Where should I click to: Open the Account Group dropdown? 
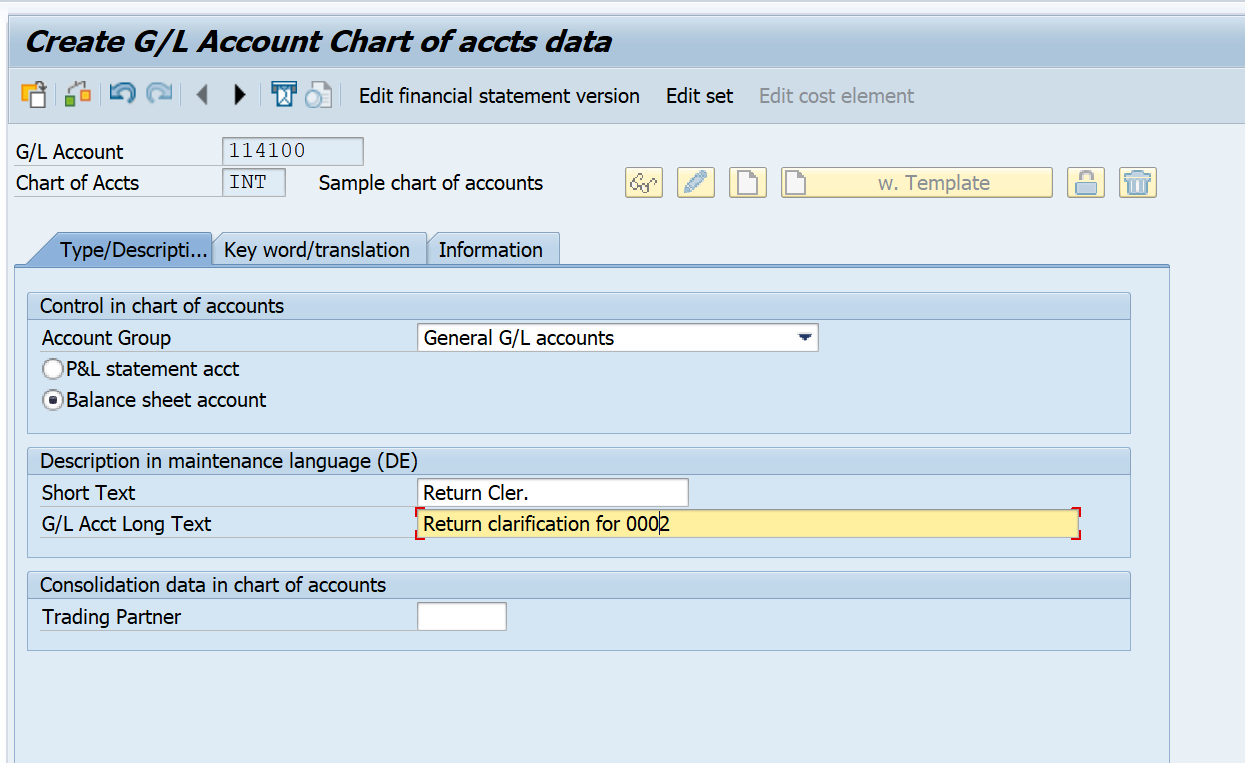point(804,338)
